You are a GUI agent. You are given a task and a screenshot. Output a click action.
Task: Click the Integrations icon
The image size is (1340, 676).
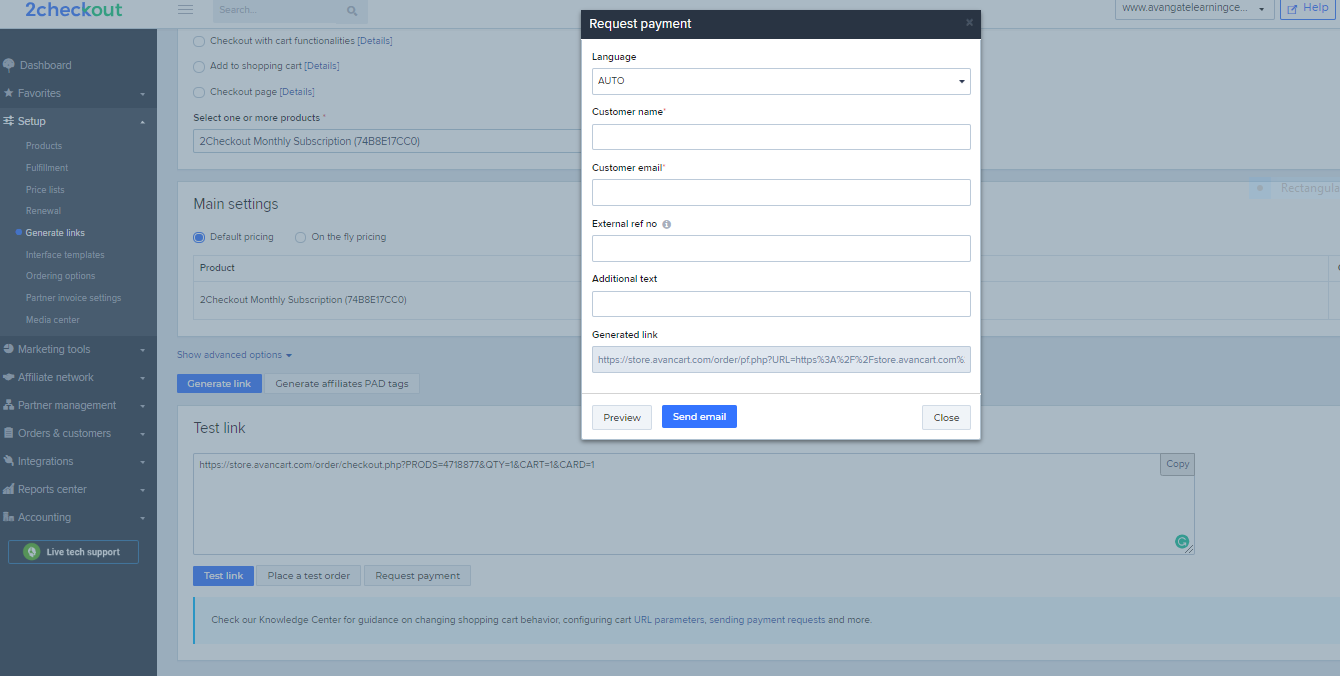[9, 461]
